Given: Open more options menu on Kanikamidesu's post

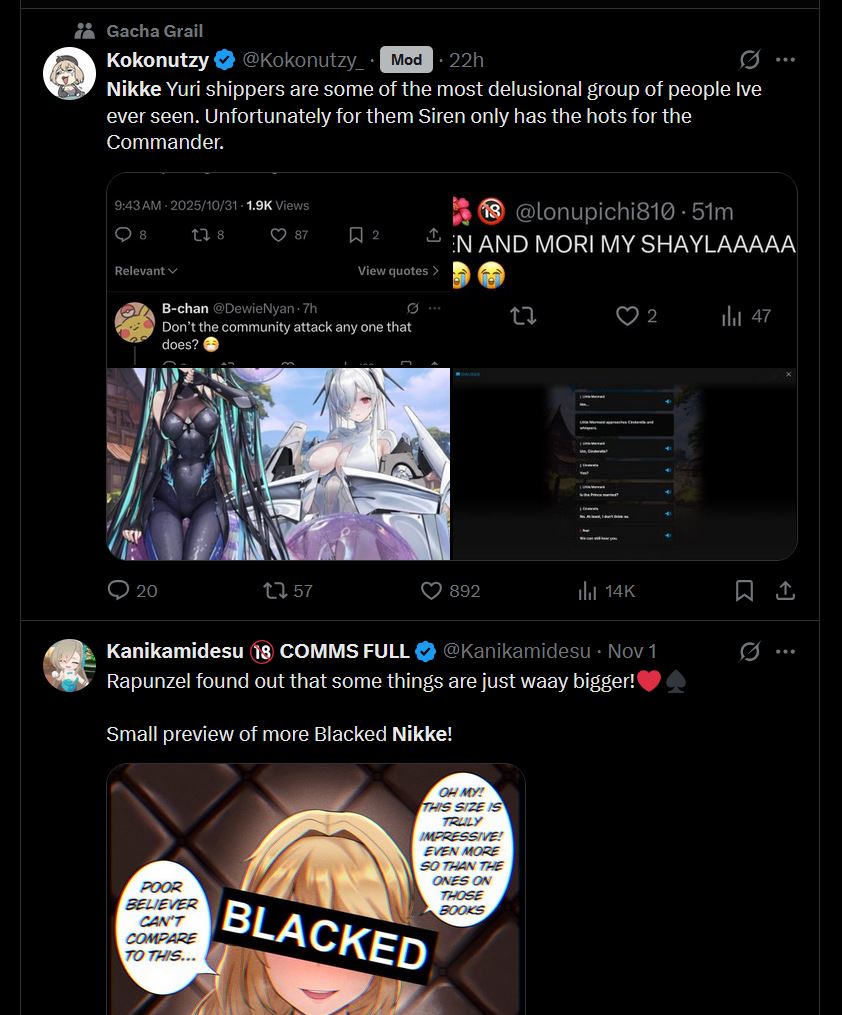Looking at the screenshot, I should pos(785,651).
